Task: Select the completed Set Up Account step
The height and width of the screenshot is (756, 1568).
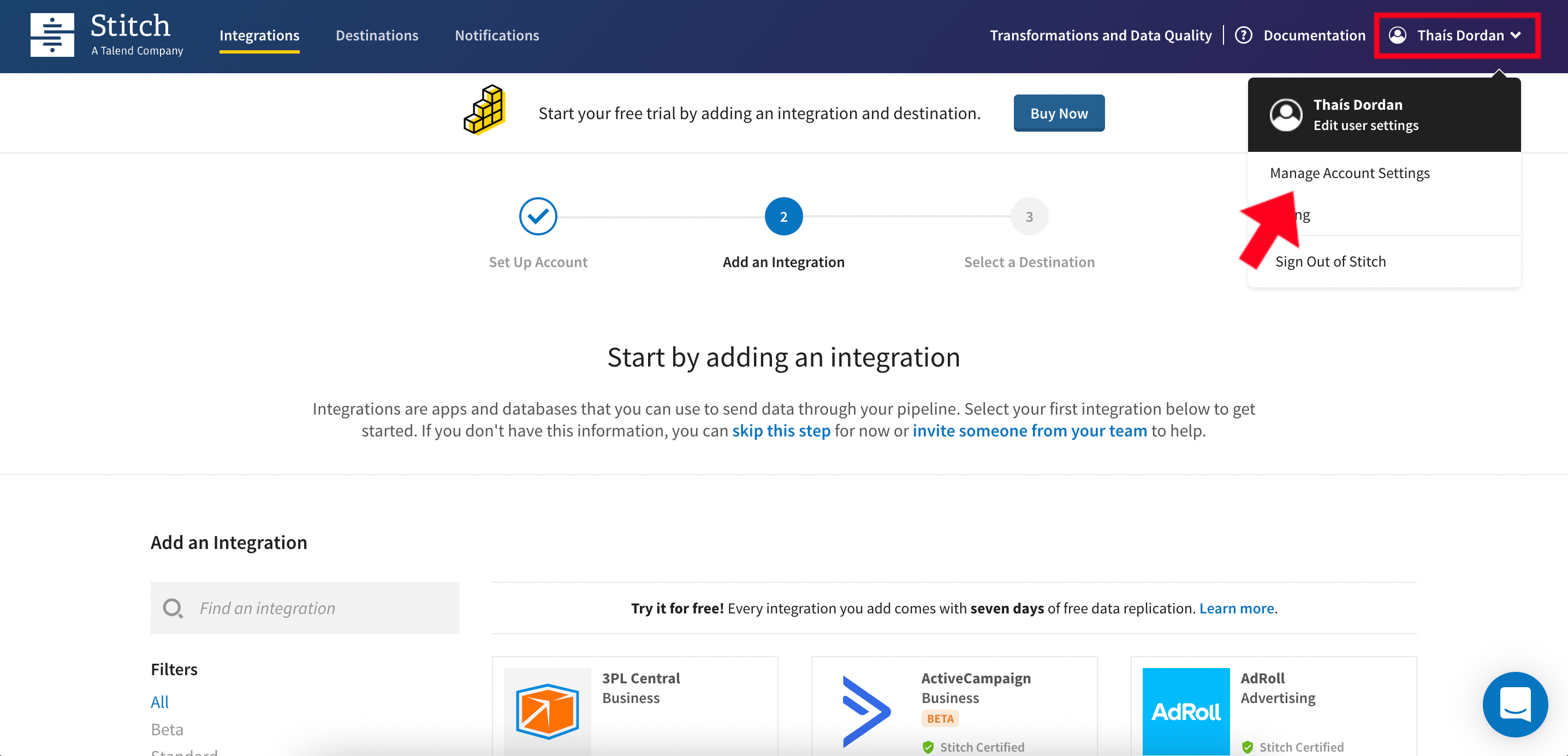Action: pos(537,216)
